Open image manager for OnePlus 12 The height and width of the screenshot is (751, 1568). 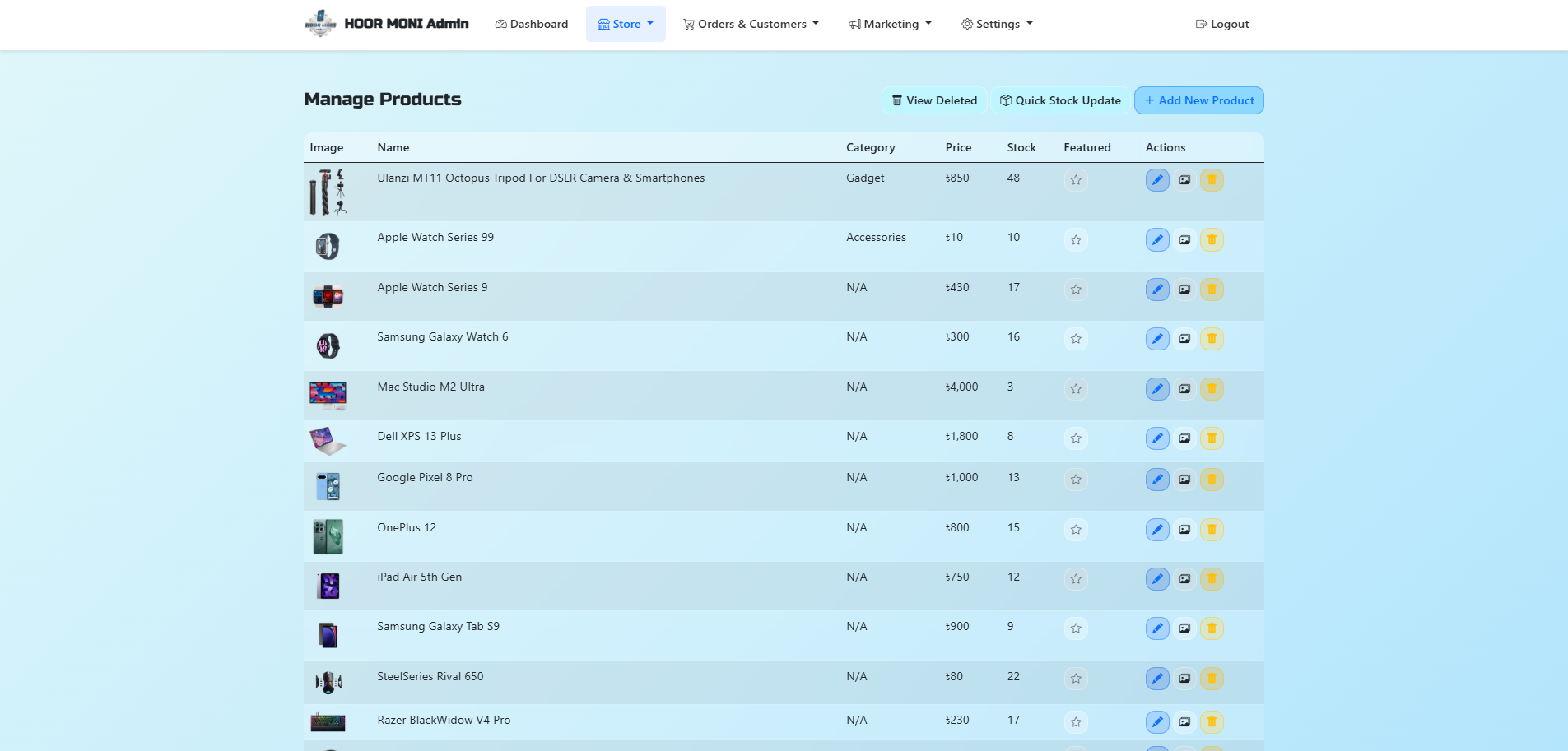(x=1184, y=530)
